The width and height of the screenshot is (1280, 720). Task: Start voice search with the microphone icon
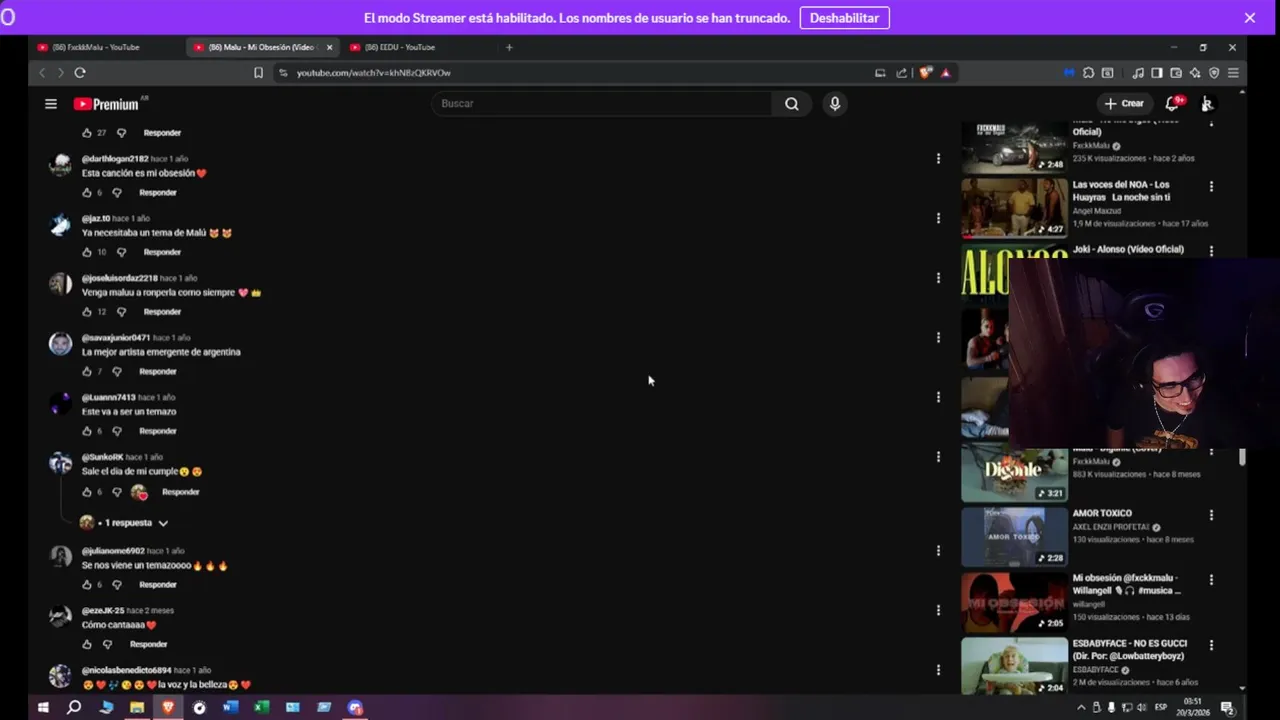835,104
